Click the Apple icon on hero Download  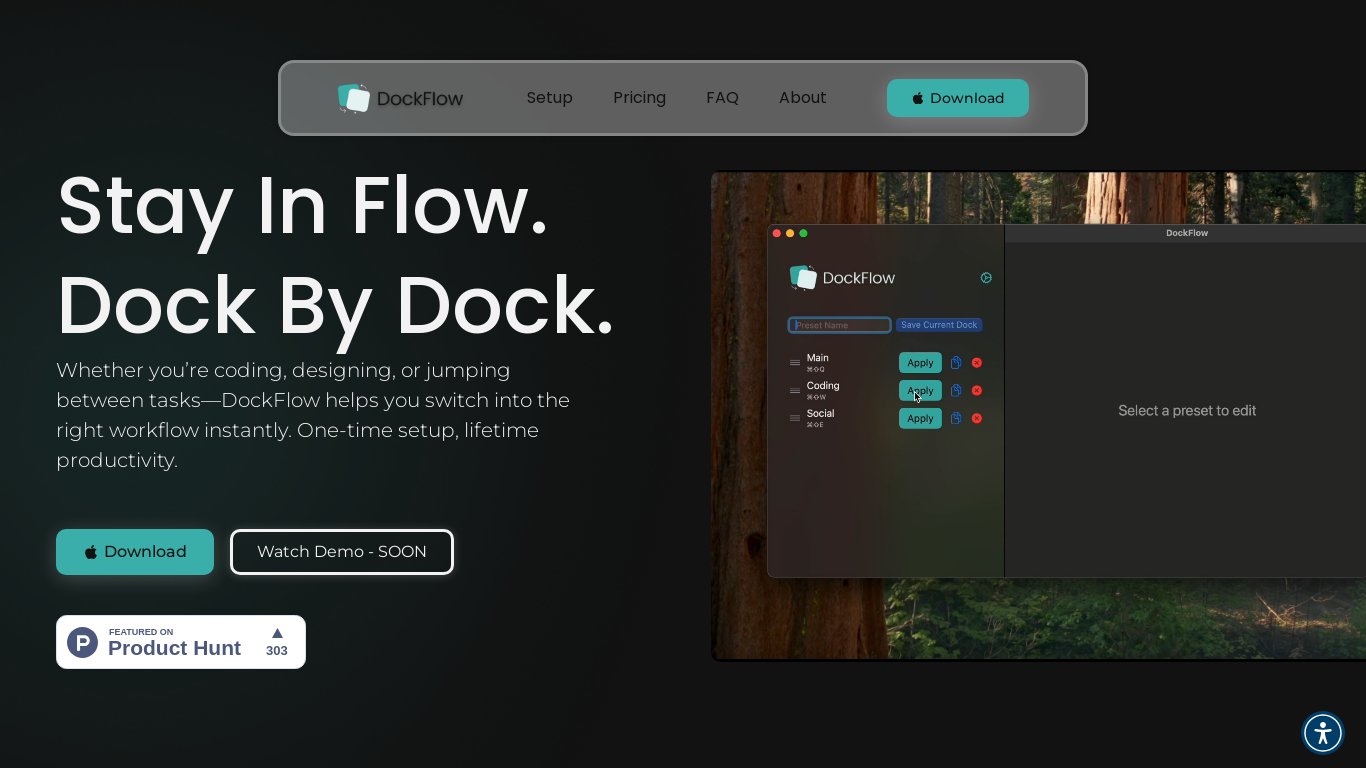[x=91, y=552]
